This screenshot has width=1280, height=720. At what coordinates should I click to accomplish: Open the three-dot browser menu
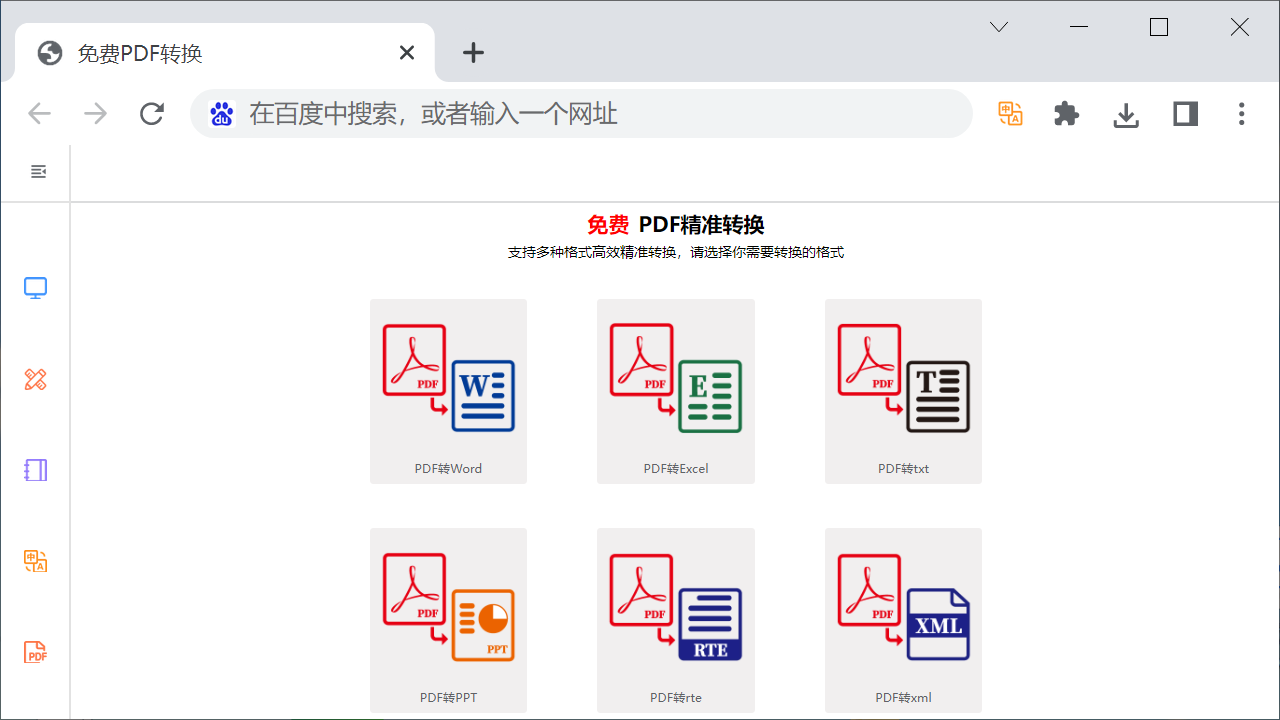(1241, 113)
